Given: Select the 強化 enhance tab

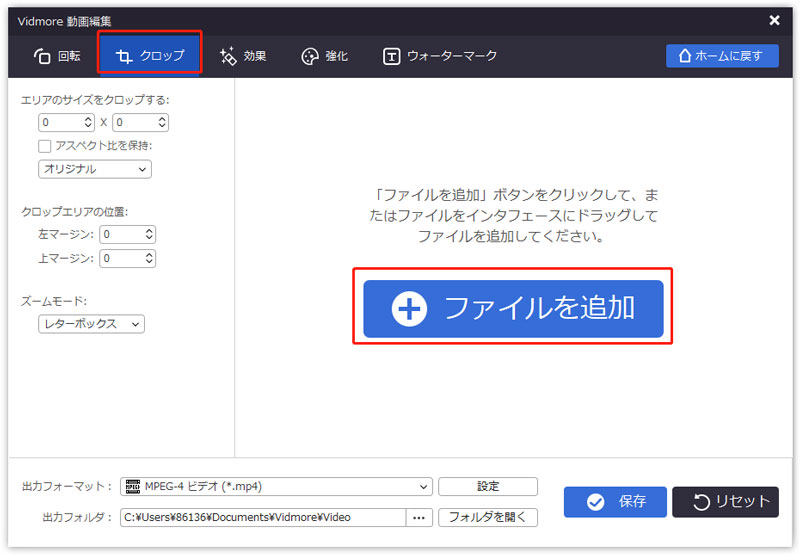Looking at the screenshot, I should pyautogui.click(x=324, y=56).
